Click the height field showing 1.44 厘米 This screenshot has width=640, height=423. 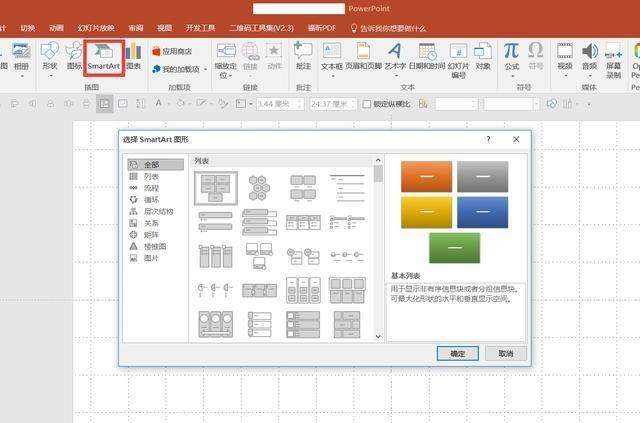click(x=280, y=104)
